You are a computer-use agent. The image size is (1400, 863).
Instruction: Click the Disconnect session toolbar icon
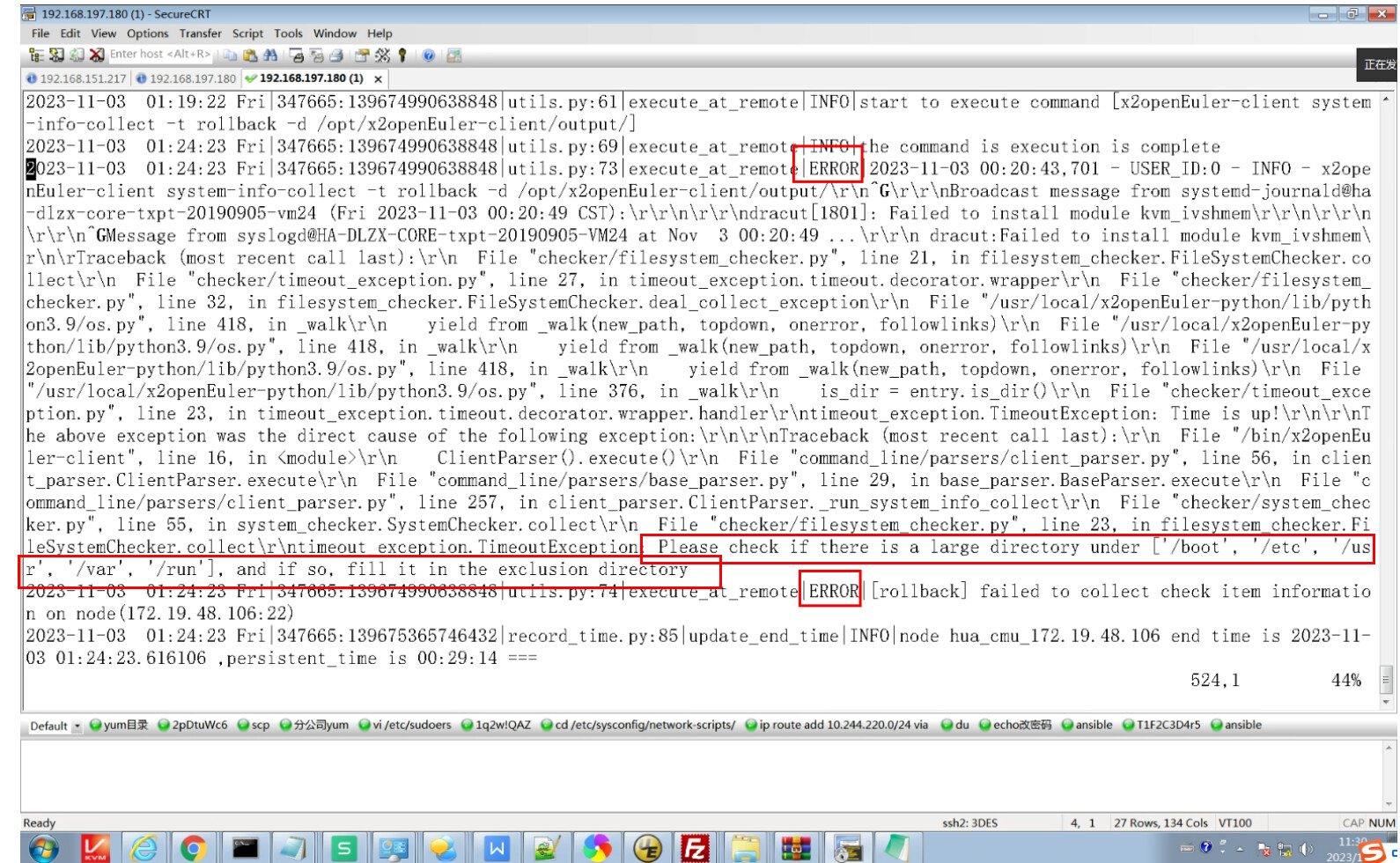96,55
